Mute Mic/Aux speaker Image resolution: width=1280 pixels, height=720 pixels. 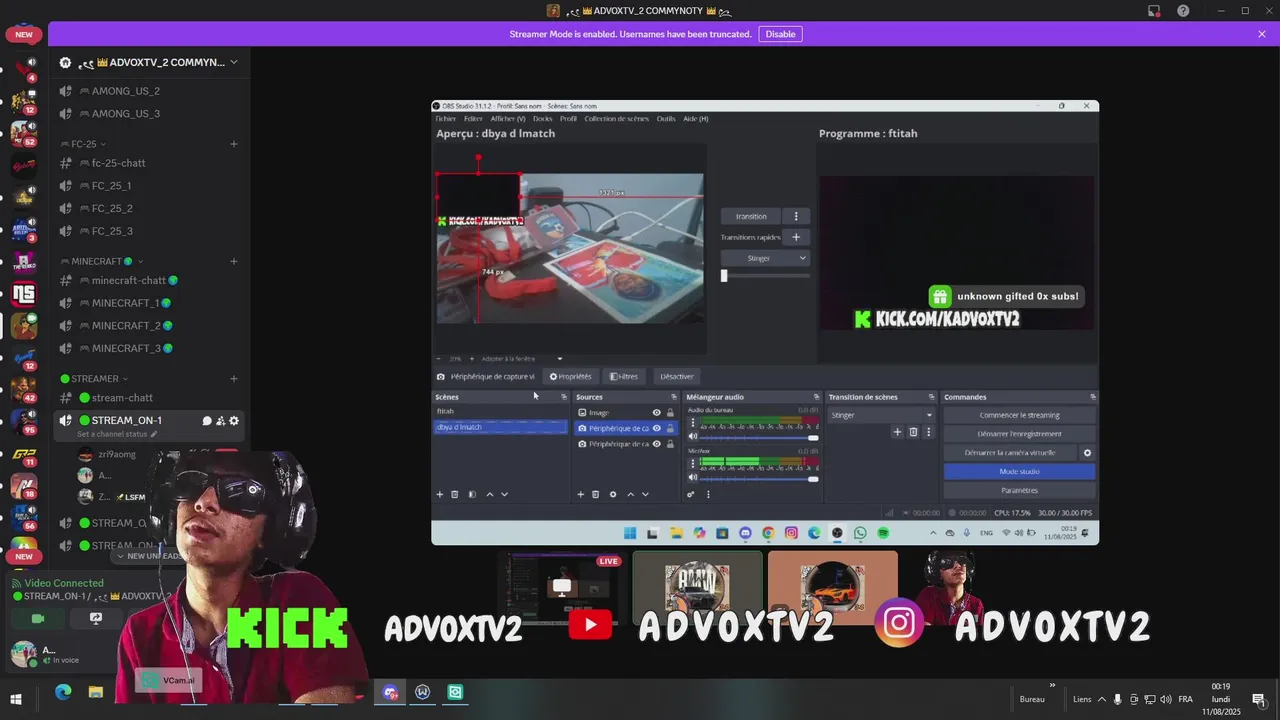(x=692, y=478)
